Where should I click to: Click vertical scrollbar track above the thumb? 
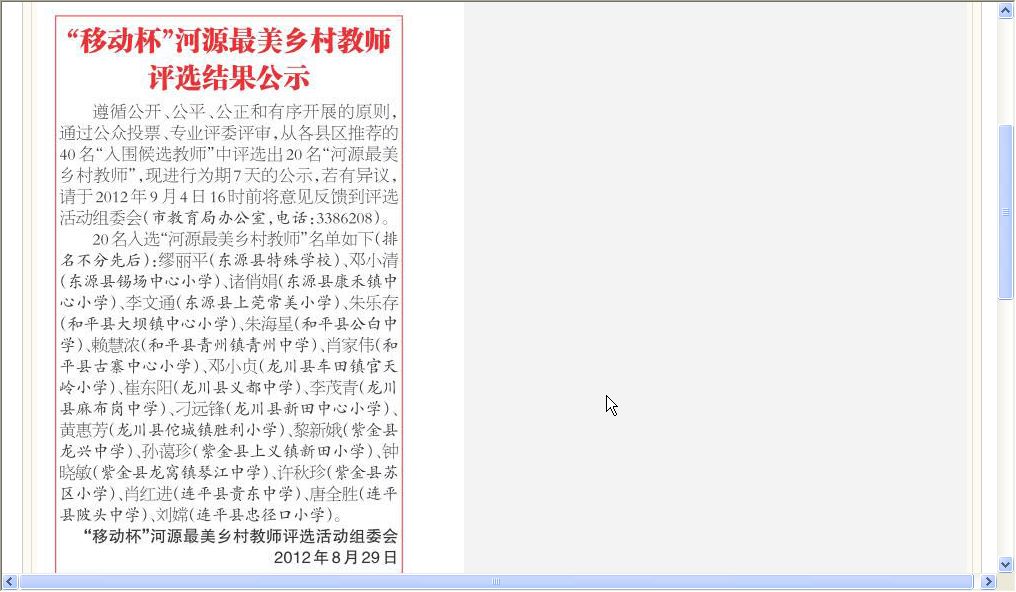(x=1006, y=70)
